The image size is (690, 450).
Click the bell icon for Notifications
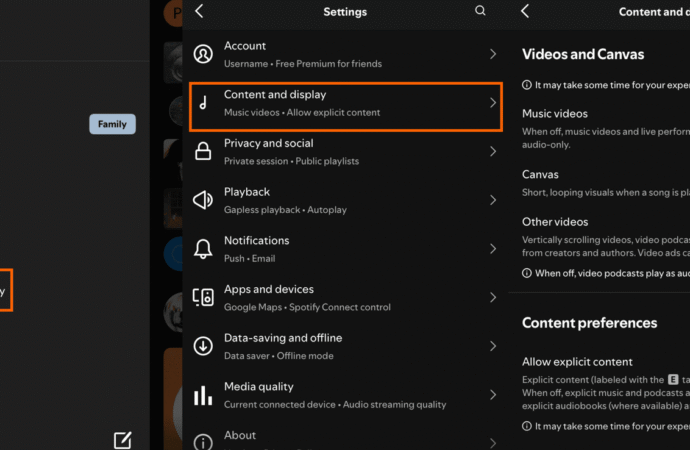[203, 249]
